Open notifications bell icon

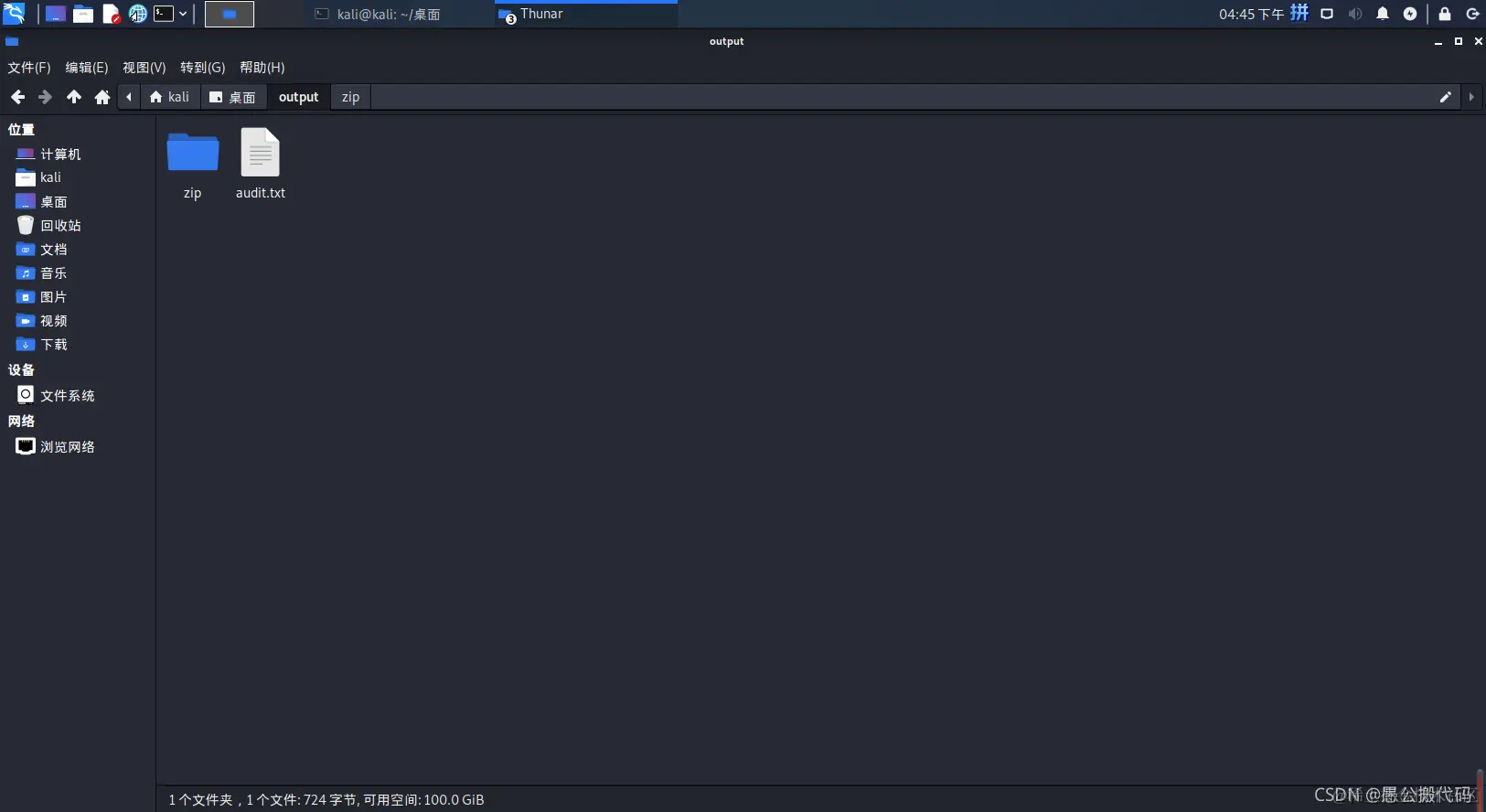coord(1383,14)
